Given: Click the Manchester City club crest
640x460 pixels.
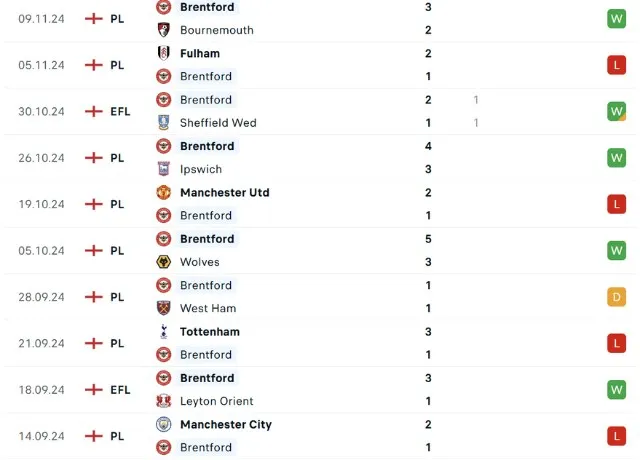Looking at the screenshot, I should 164,424.
